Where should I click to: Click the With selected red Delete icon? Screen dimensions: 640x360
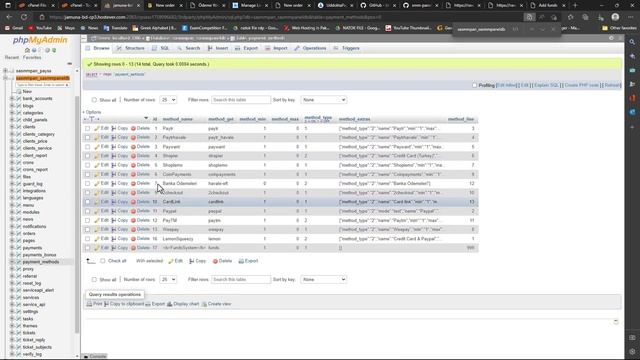point(215,261)
